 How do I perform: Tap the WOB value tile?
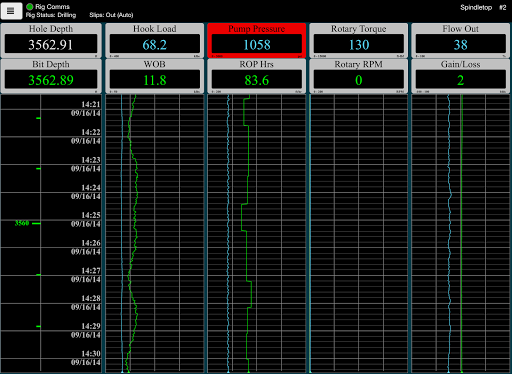pyautogui.click(x=155, y=76)
